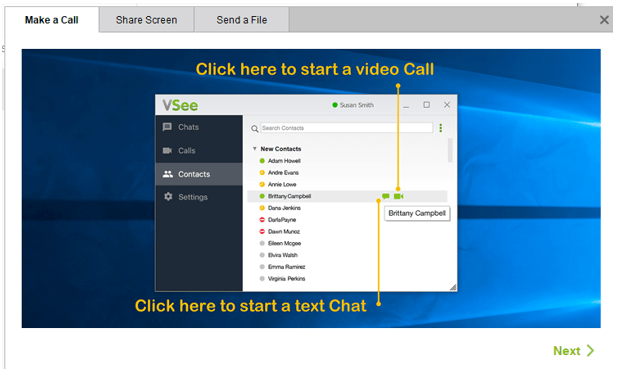Click inside the Search Contacts field
Screen dimensions: 621x376
[347, 128]
